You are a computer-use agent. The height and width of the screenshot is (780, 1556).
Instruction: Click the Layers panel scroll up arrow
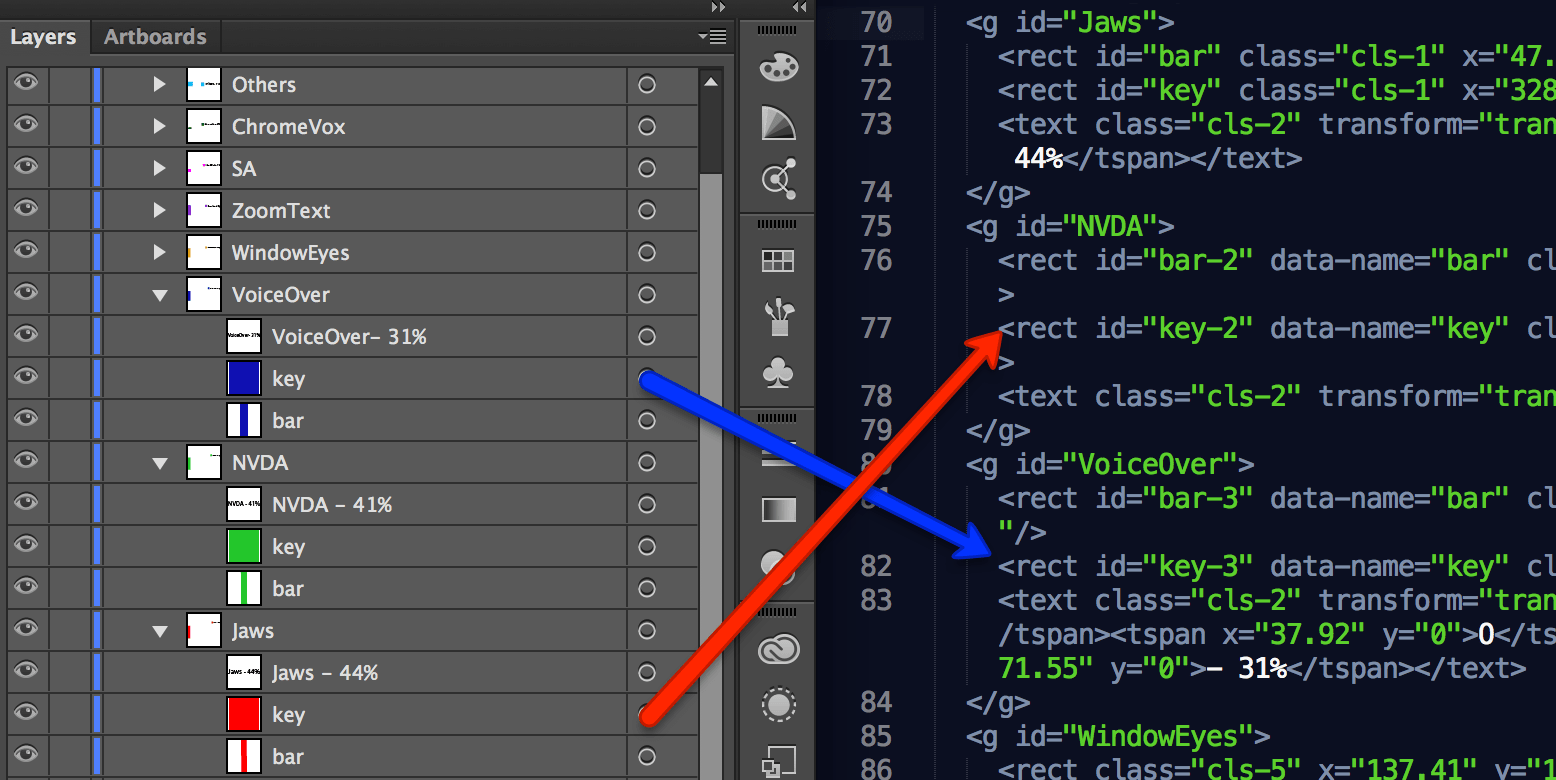(x=711, y=83)
